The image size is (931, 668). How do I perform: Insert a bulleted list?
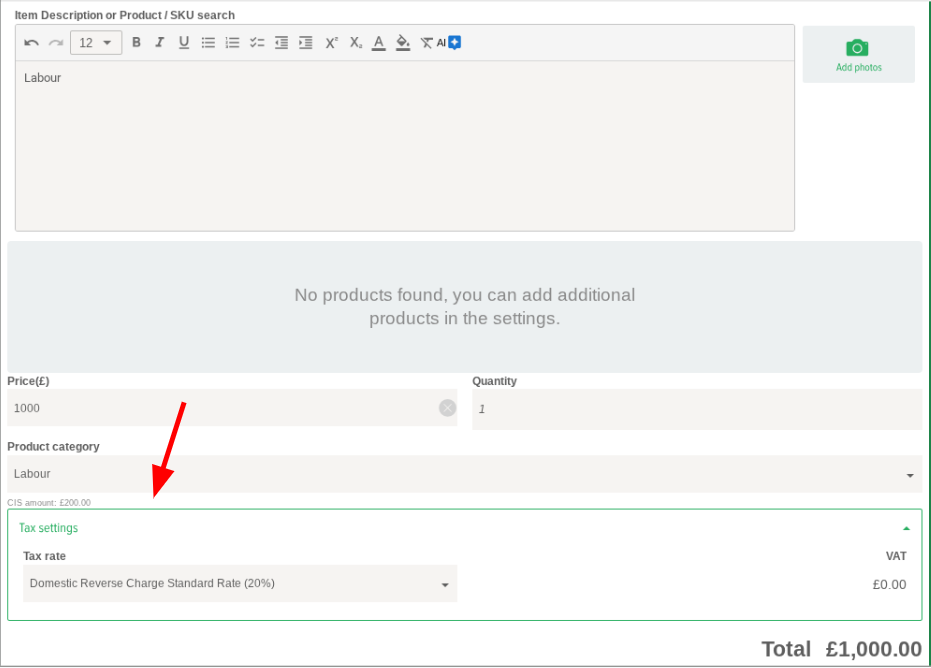coord(208,43)
